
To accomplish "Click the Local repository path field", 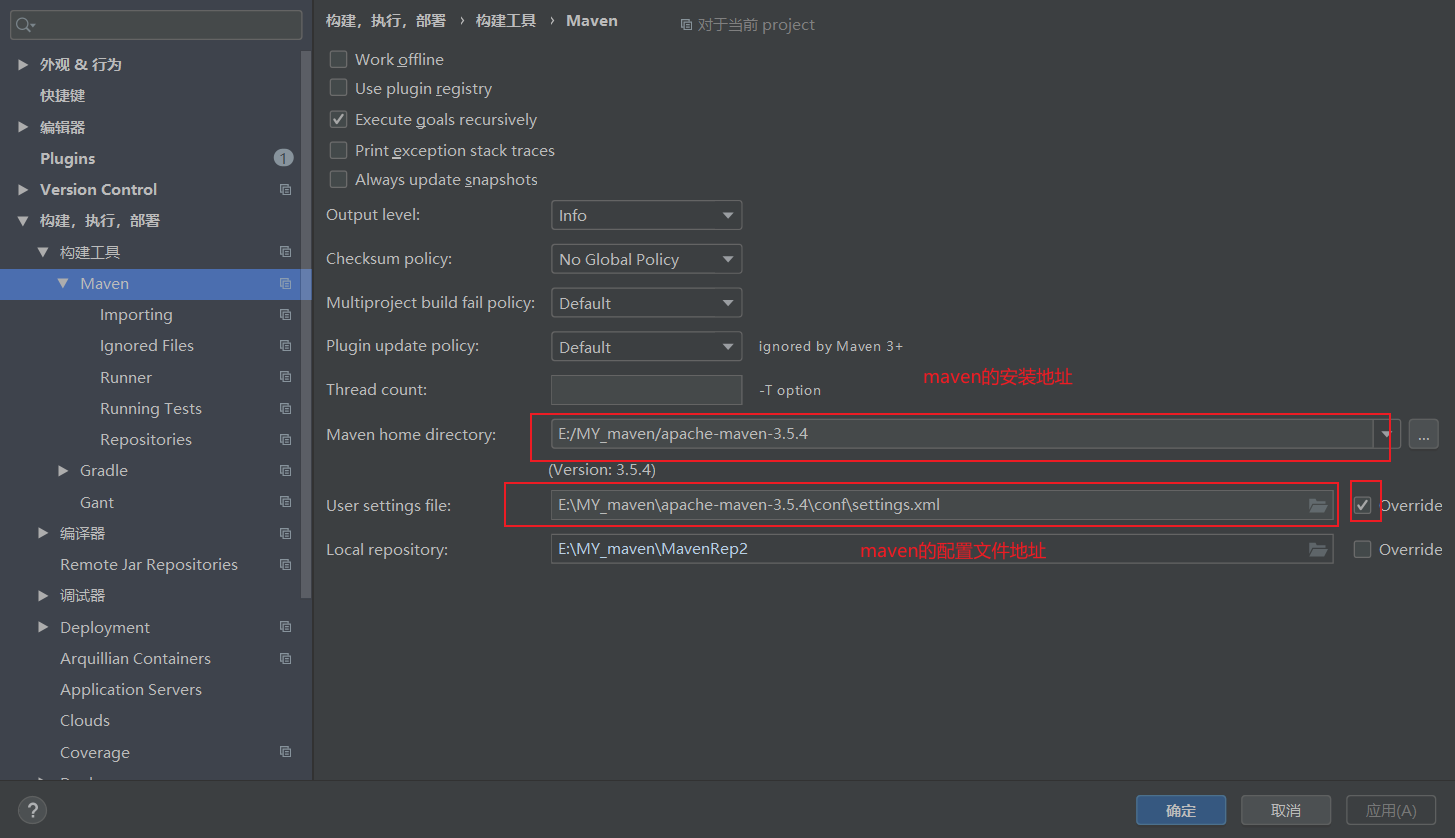I will [x=942, y=549].
